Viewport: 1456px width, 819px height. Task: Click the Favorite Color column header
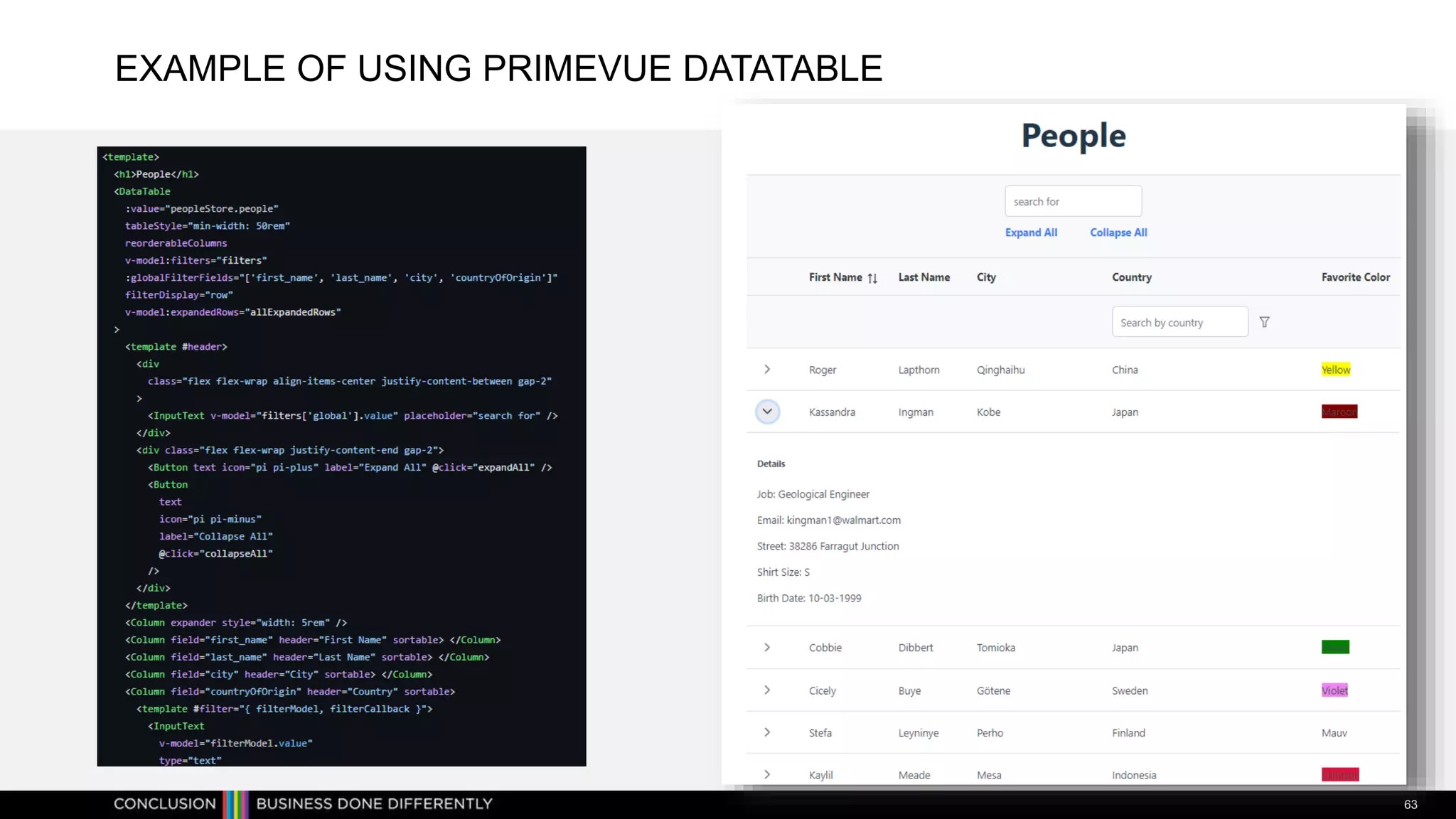point(1355,277)
